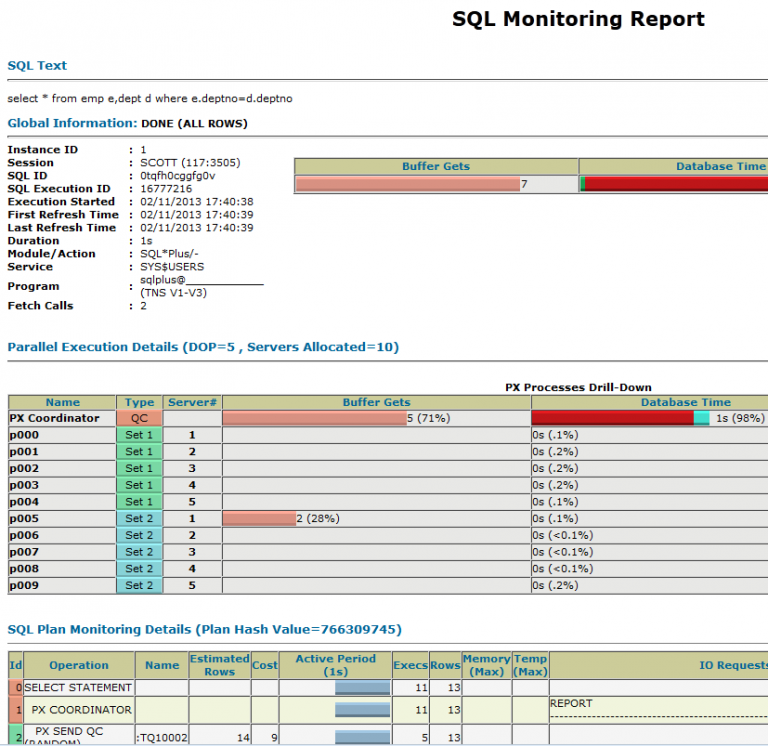Screen dimensions: 768x746
Task: Click the Temp (Max) column header
Action: click(x=530, y=665)
